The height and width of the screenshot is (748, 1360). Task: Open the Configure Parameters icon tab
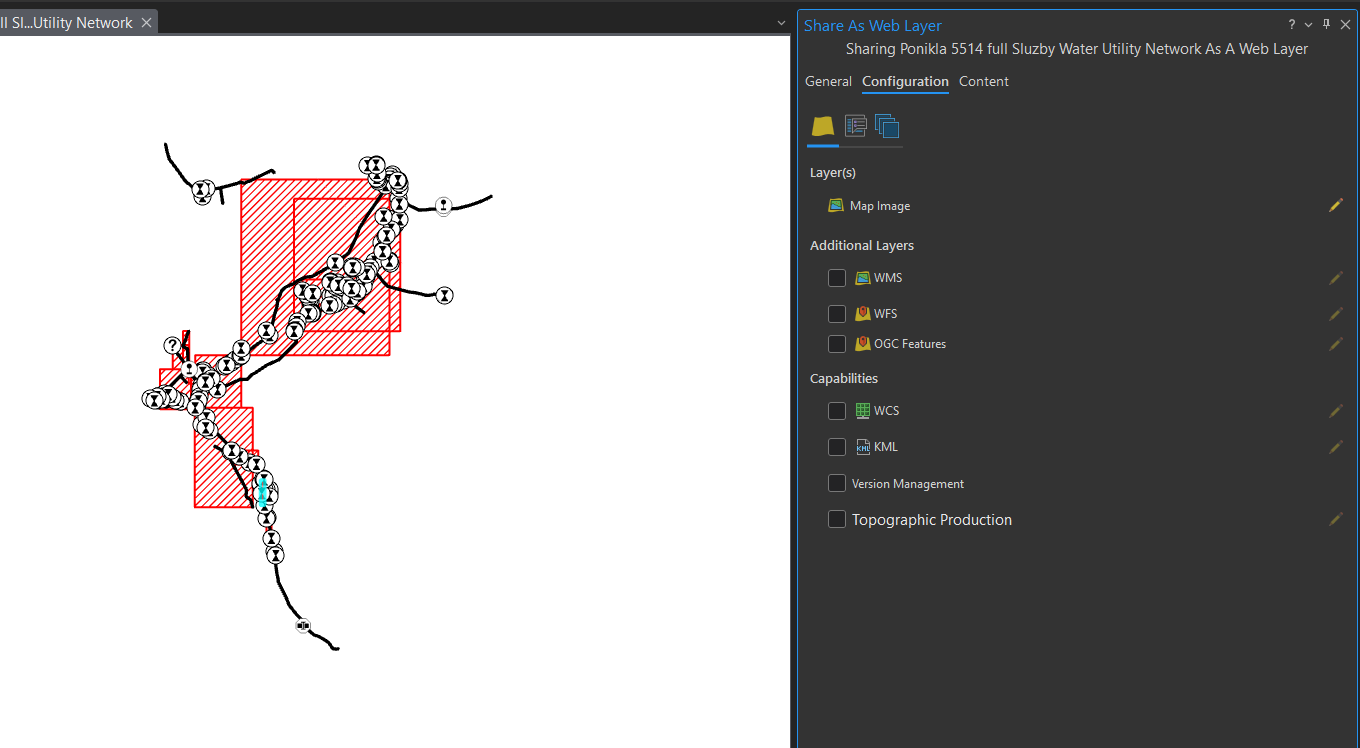click(855, 126)
